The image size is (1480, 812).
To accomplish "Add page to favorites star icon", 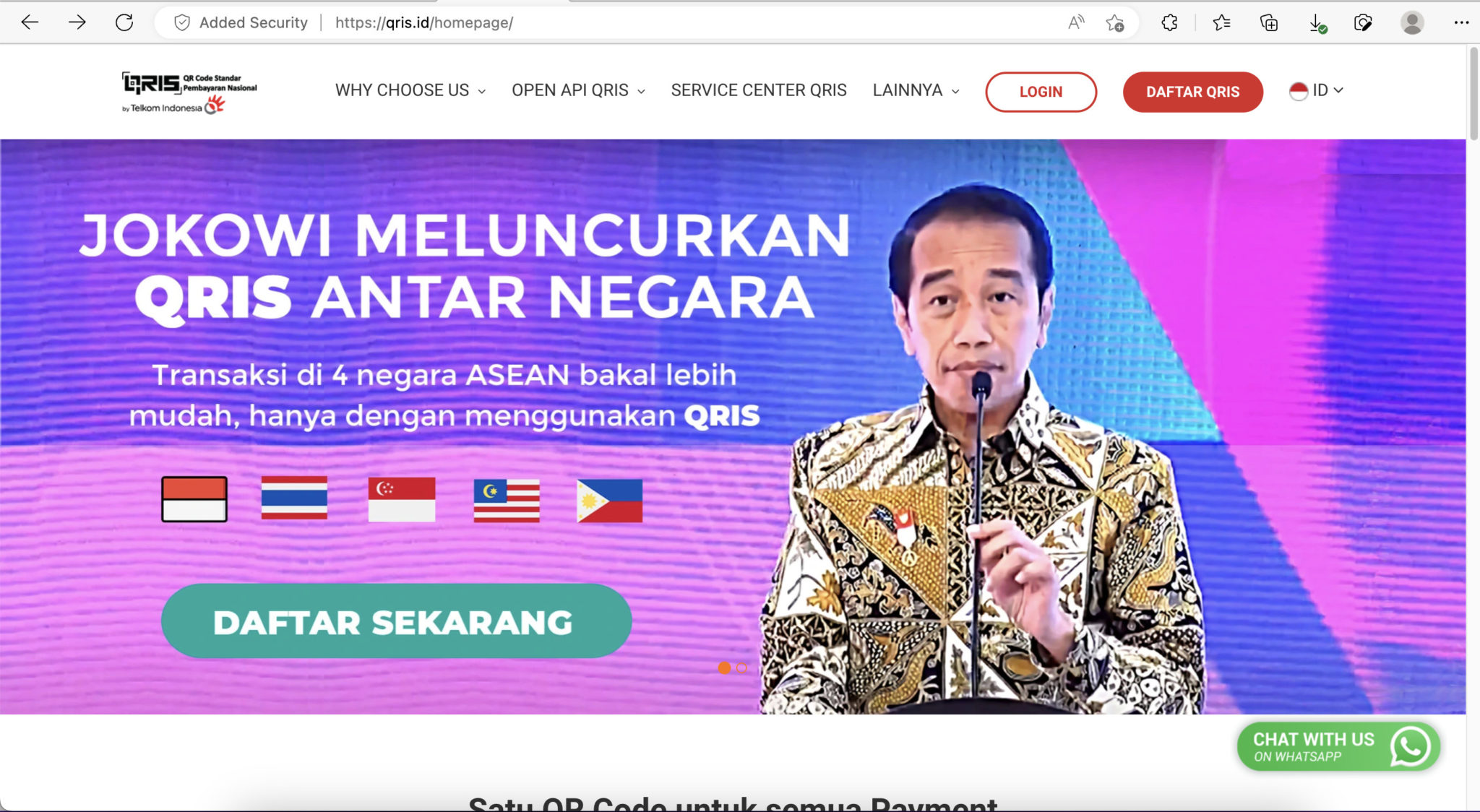I will [x=1114, y=22].
